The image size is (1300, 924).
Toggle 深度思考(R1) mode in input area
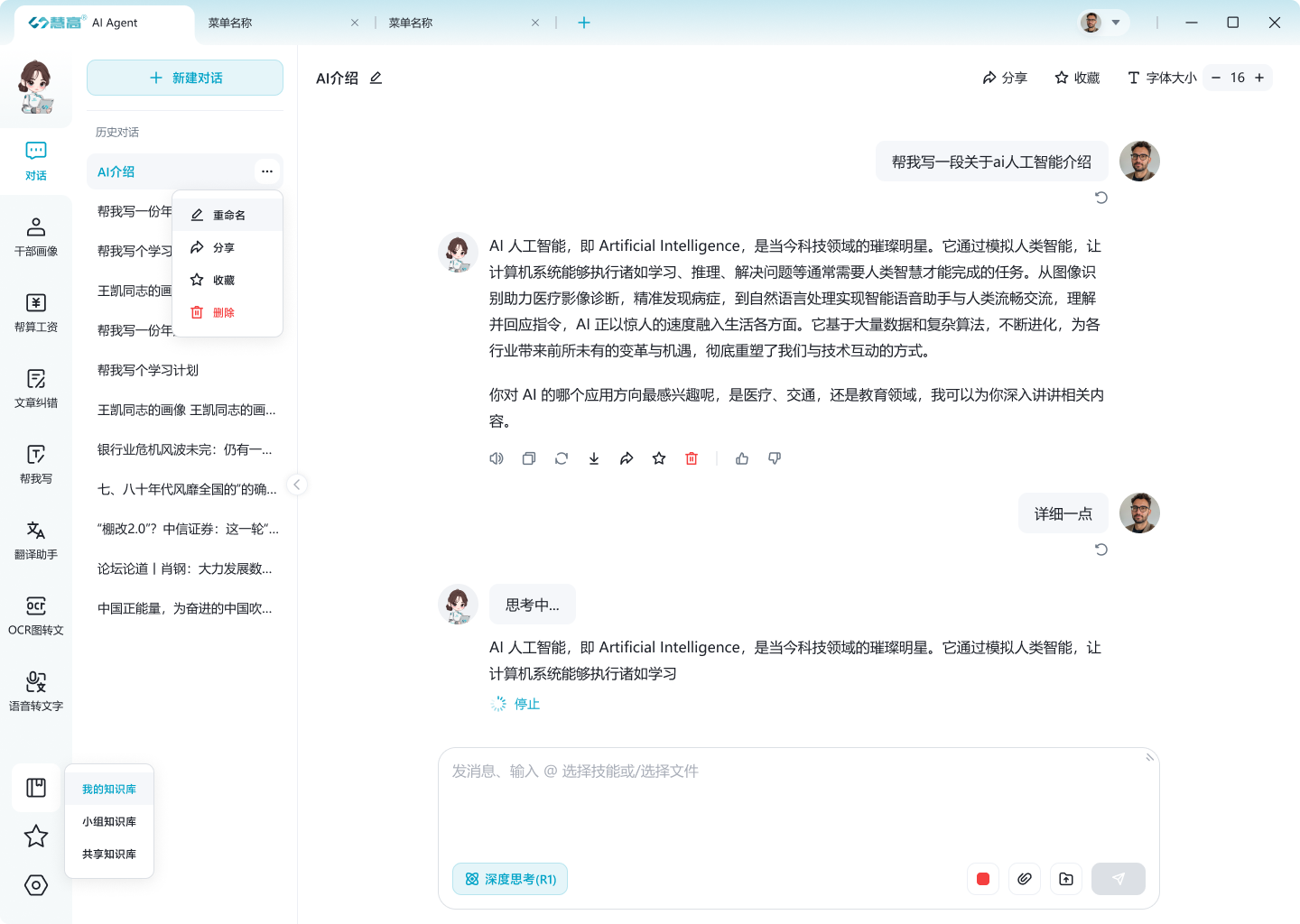510,878
